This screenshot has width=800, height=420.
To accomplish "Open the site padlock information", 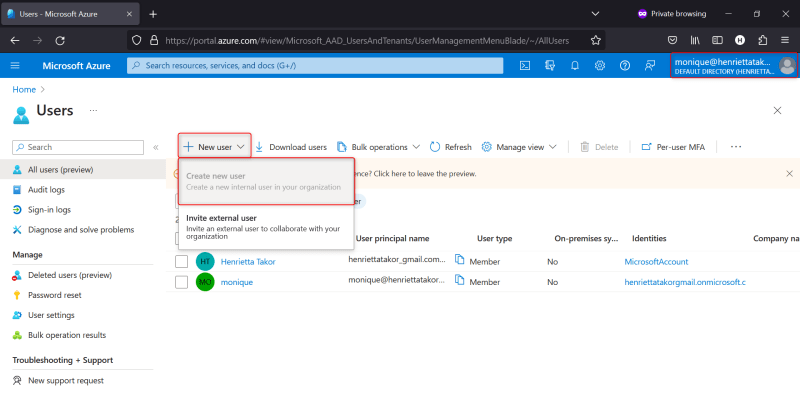I will [154, 40].
